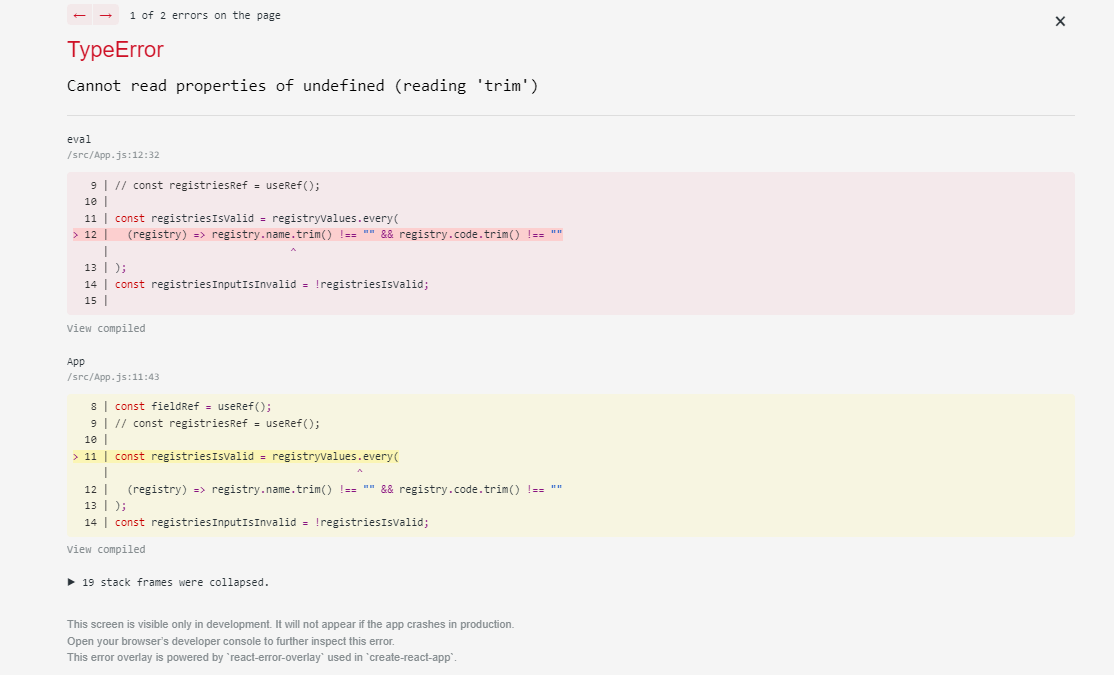
Task: Click the '1 of 2 errors' counter text
Action: (x=205, y=16)
